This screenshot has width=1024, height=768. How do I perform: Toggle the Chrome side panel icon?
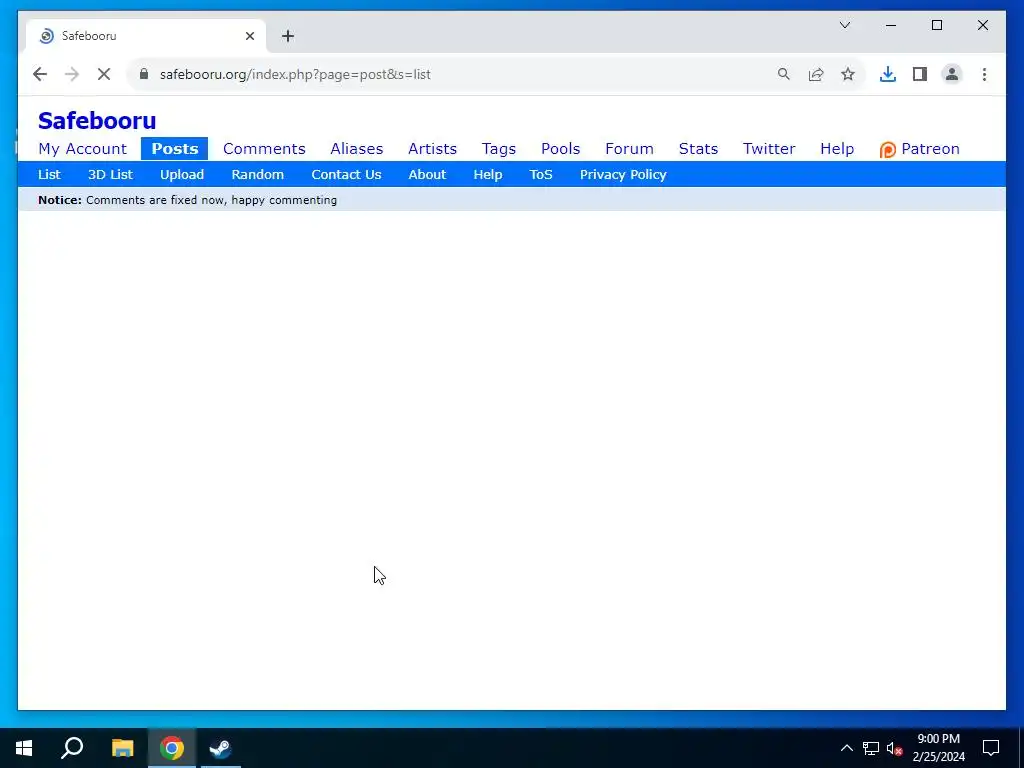pyautogui.click(x=920, y=74)
